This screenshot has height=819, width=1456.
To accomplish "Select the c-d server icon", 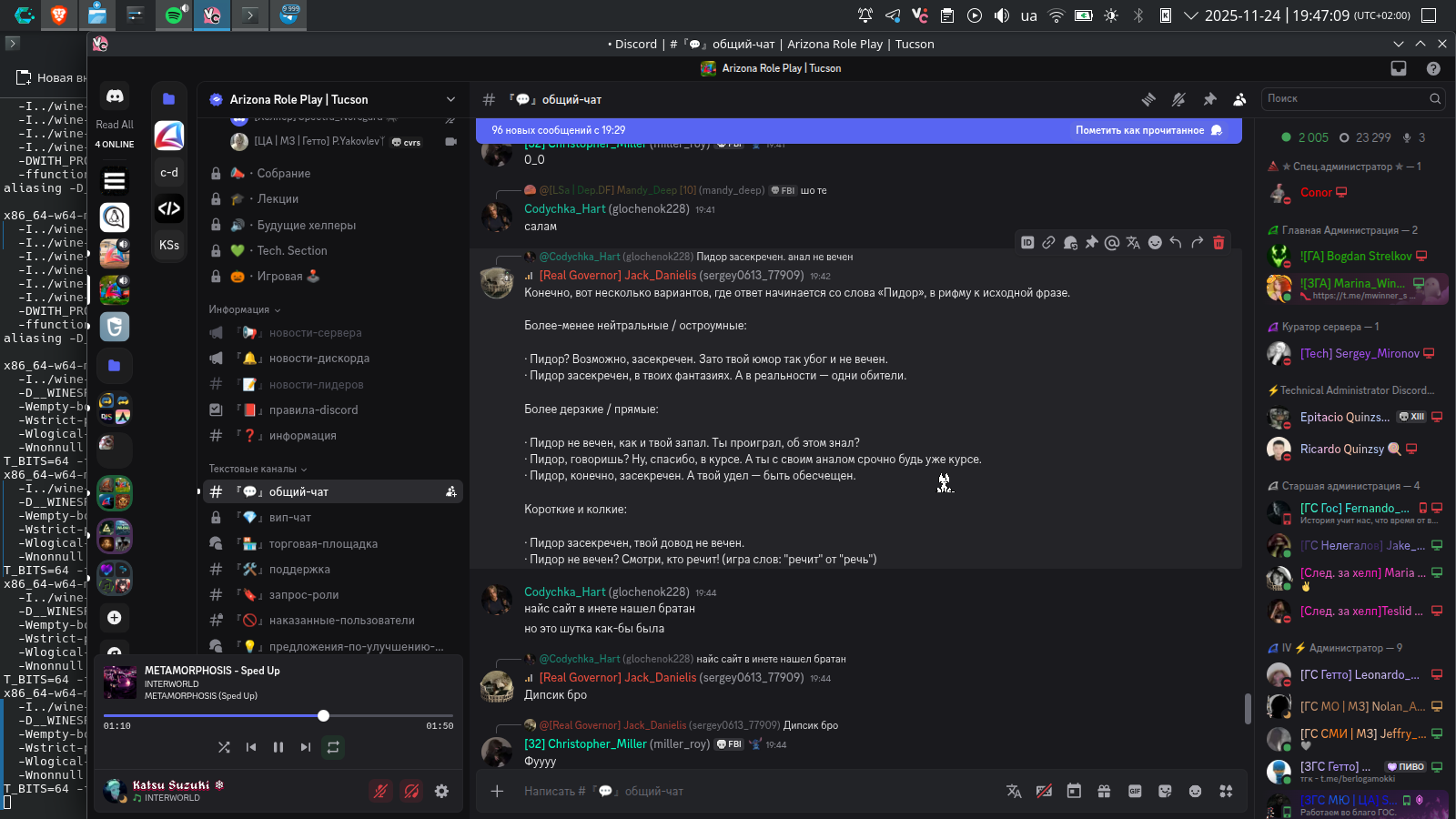I will tap(169, 172).
